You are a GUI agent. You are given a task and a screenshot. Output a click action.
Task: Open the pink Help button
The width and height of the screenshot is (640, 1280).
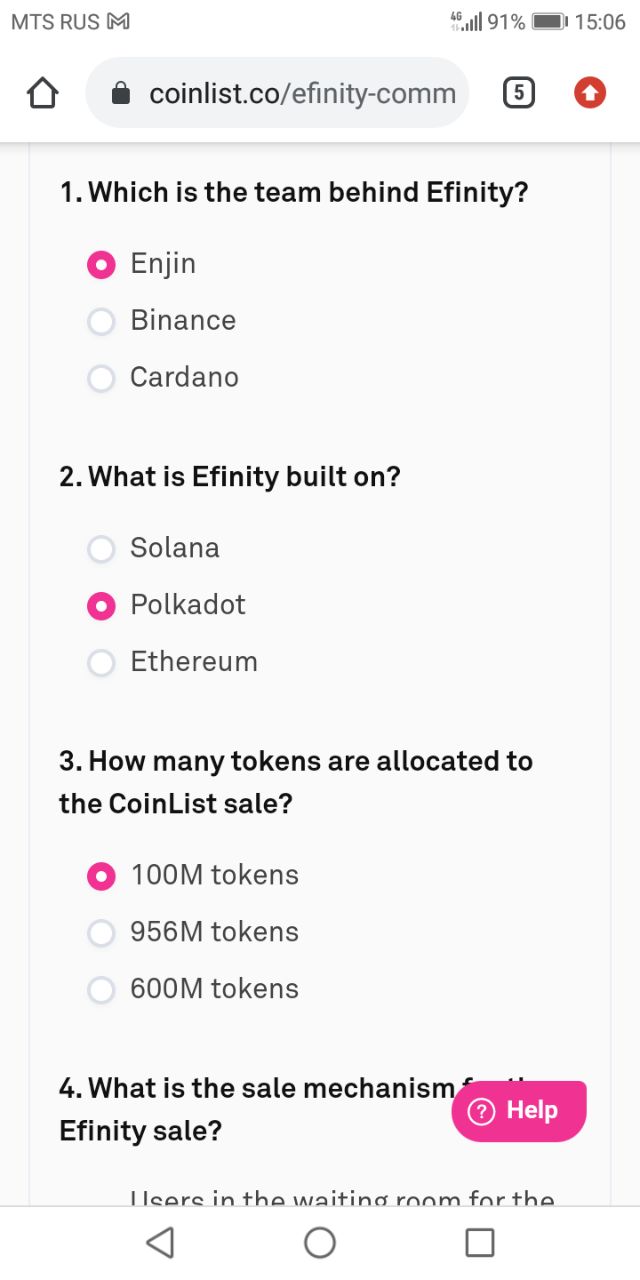(x=519, y=1111)
